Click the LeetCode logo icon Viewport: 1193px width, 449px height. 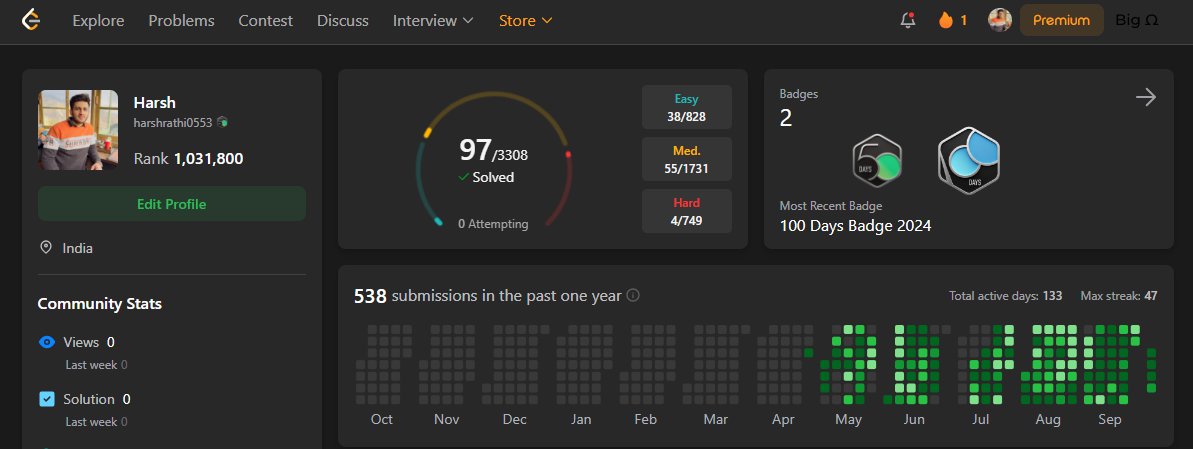(x=30, y=20)
